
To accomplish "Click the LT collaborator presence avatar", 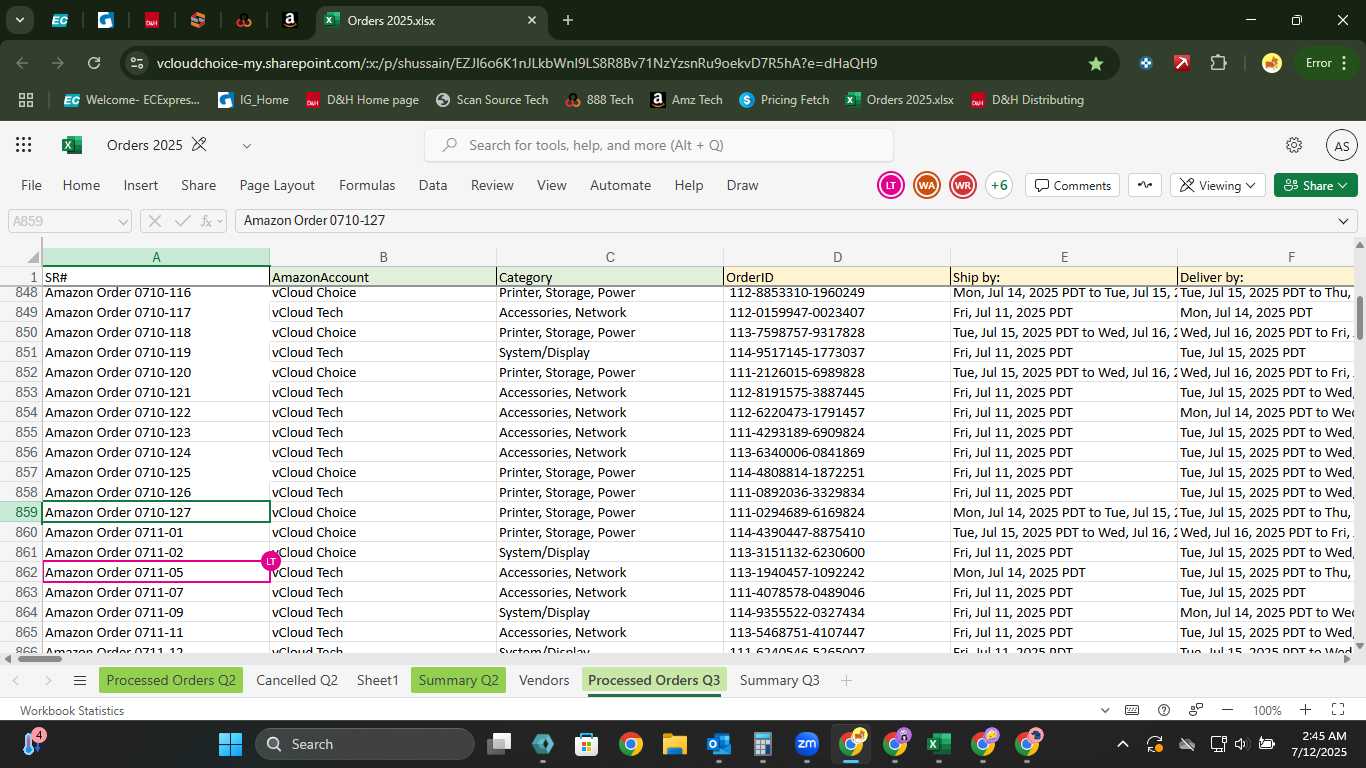I will point(890,185).
